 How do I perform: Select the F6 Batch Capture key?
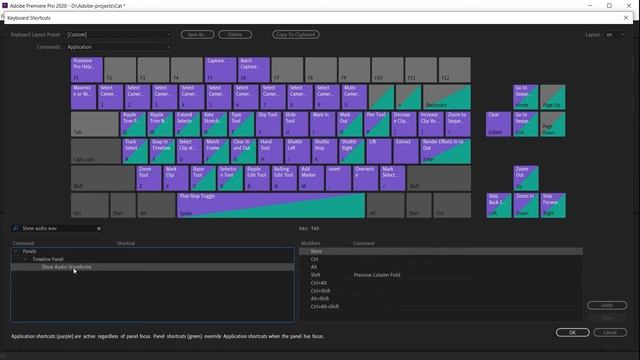[x=254, y=70]
